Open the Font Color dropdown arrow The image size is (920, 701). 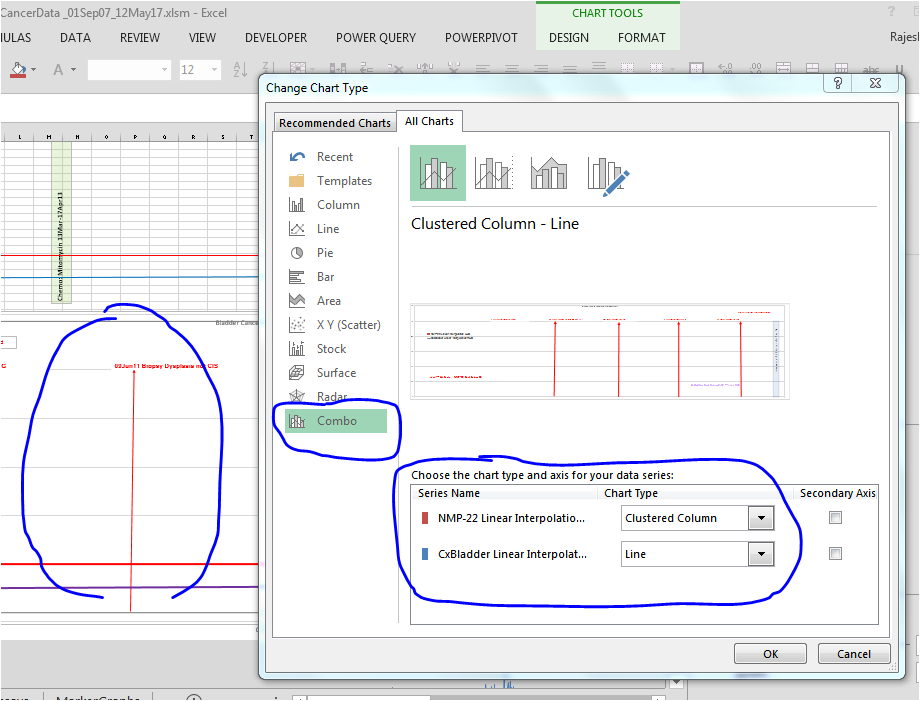click(73, 70)
